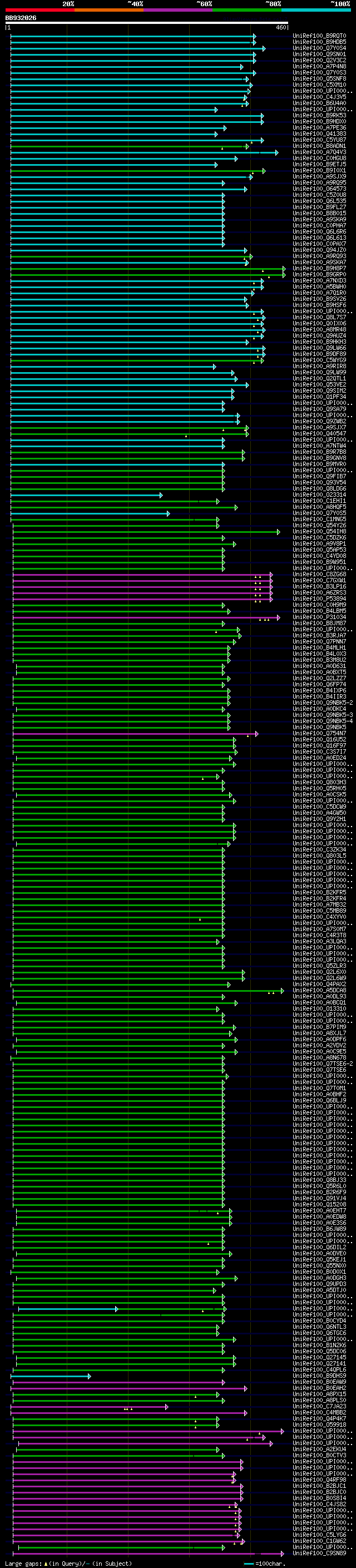This screenshot has width=356, height=1568.
Task: Select hit label UniRef100_O13310
Action: coord(319,1008)
